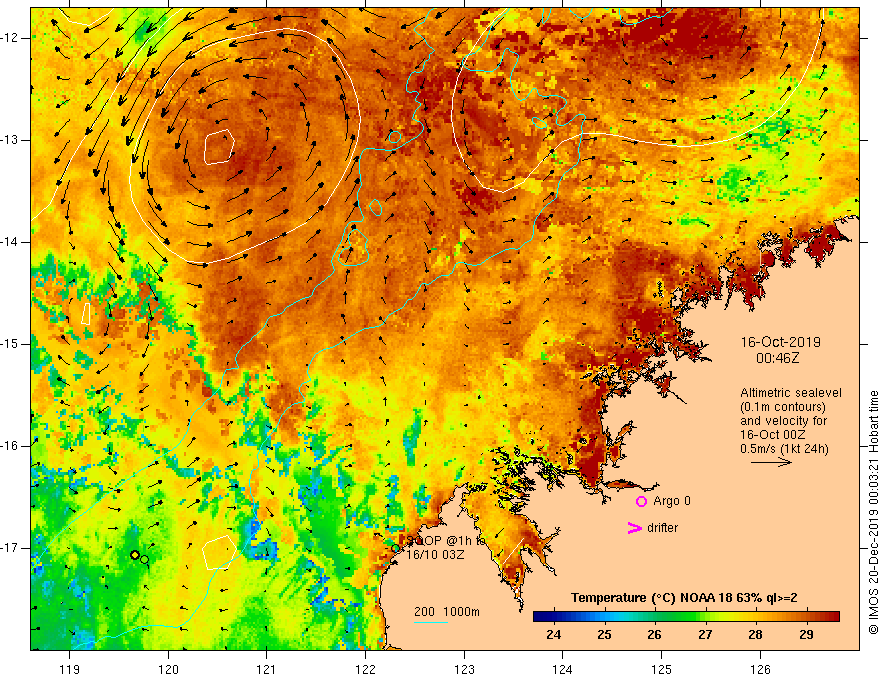This screenshot has height=680, width=880.
Task: Click the 121 longitude axis label
Action: (267, 669)
